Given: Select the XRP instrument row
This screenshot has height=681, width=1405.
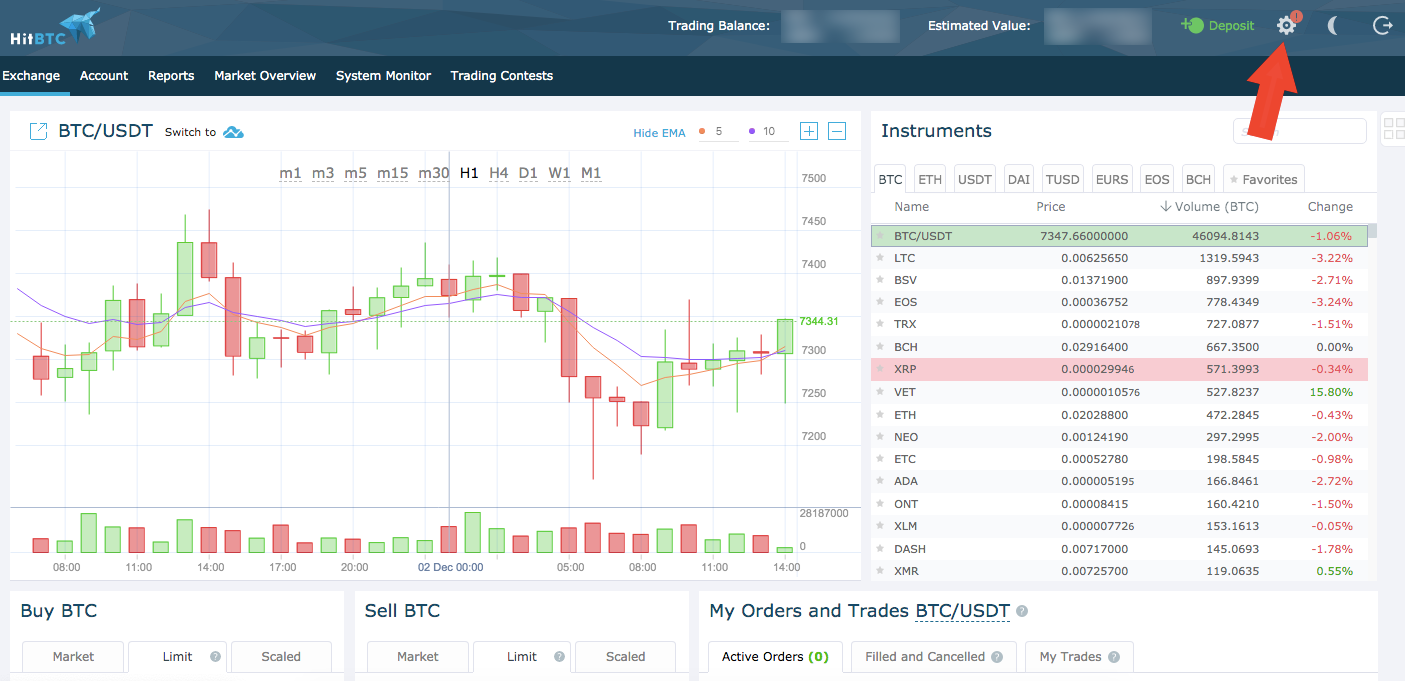Looking at the screenshot, I should (x=1119, y=369).
